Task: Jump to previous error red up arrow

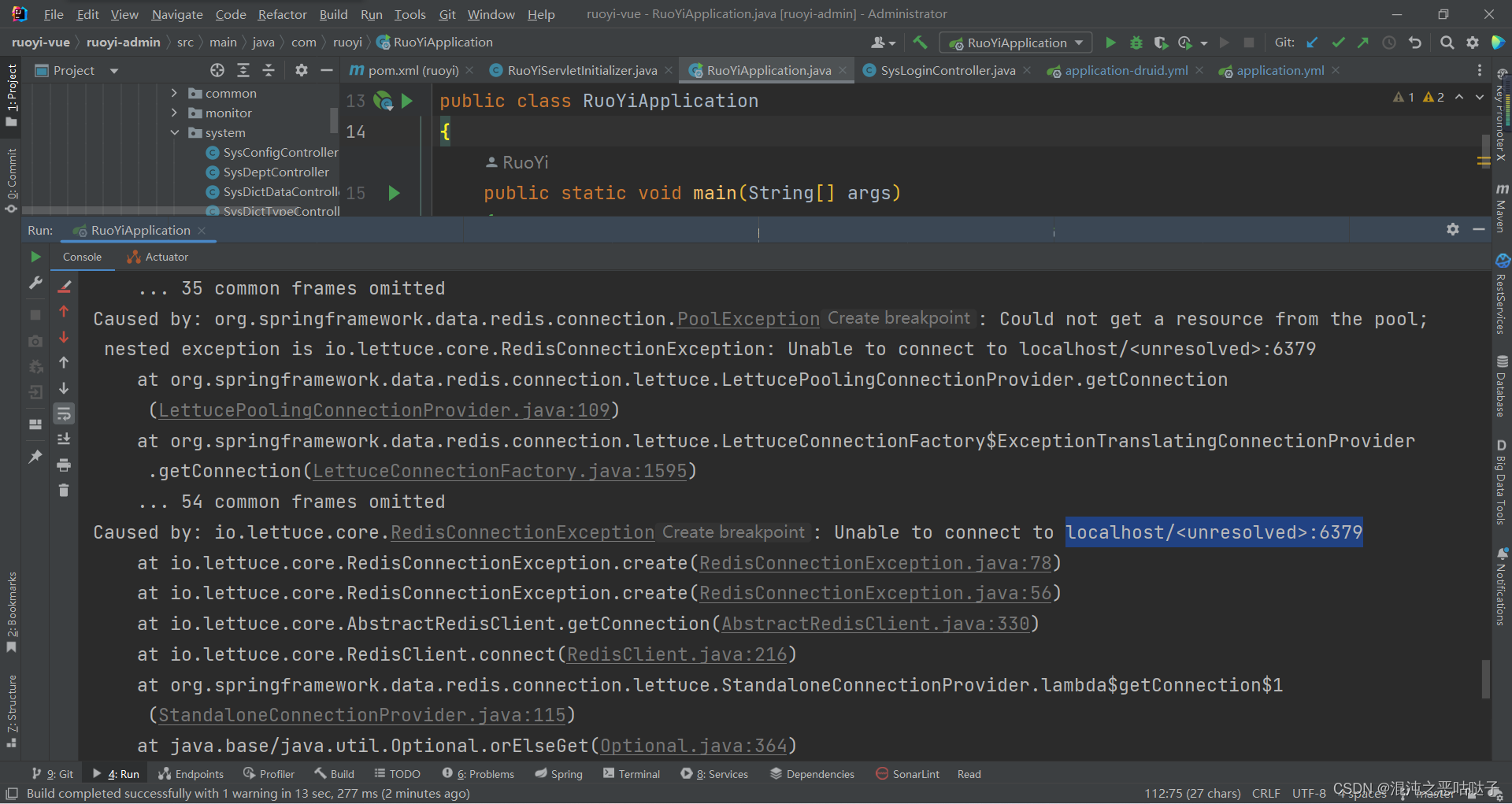Action: [x=65, y=312]
